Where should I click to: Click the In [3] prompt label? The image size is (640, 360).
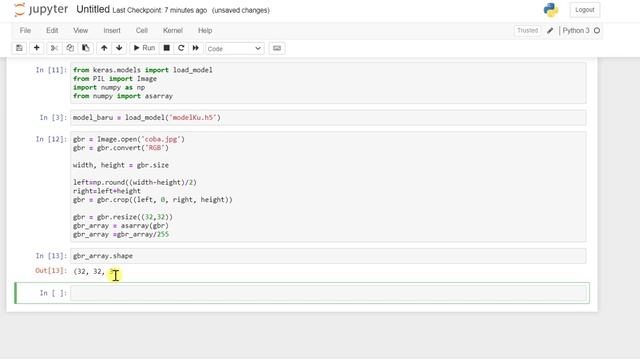tap(53, 118)
